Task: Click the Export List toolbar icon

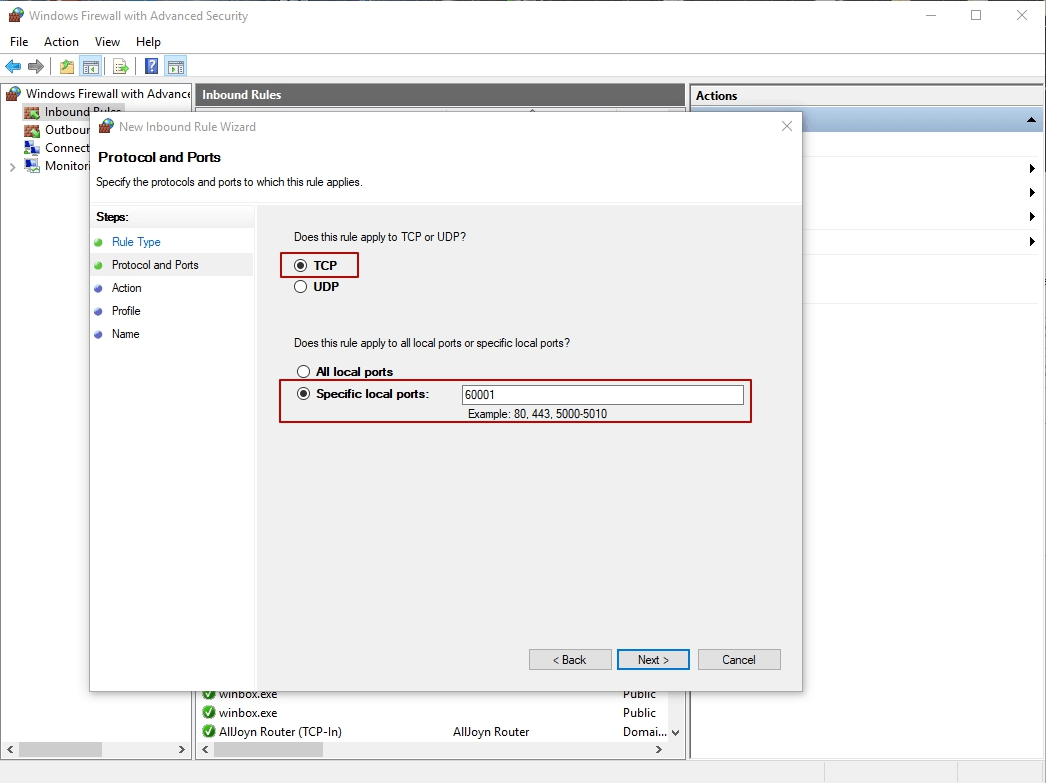Action: click(x=121, y=66)
